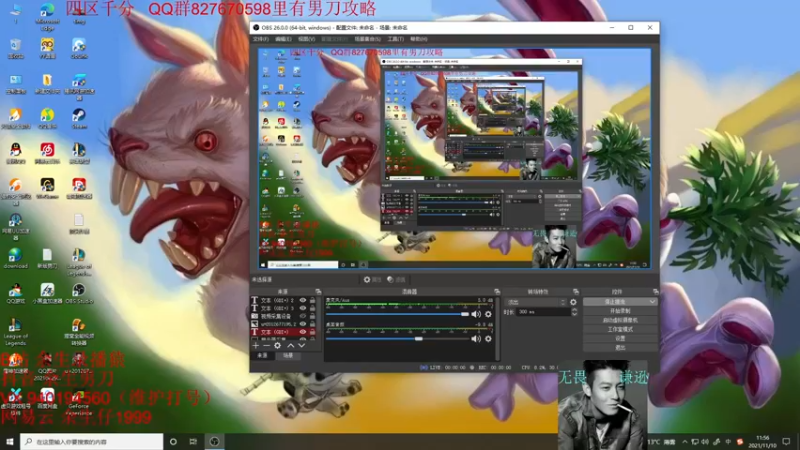The width and height of the screenshot is (800, 450).
Task: Open OBS Studio desktop shortcut
Action: (x=79, y=293)
